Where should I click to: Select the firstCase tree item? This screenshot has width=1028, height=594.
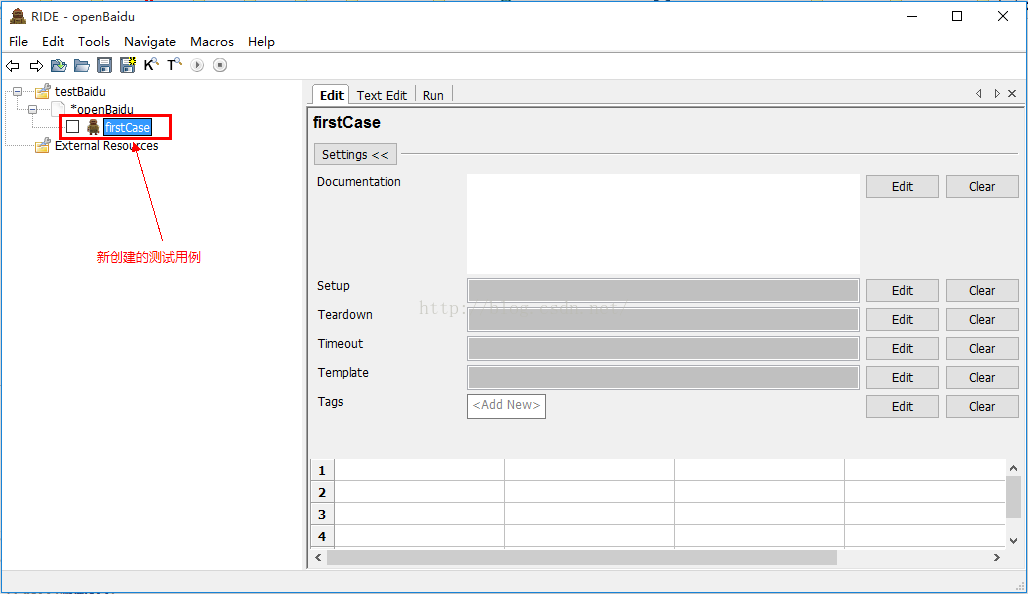point(128,127)
